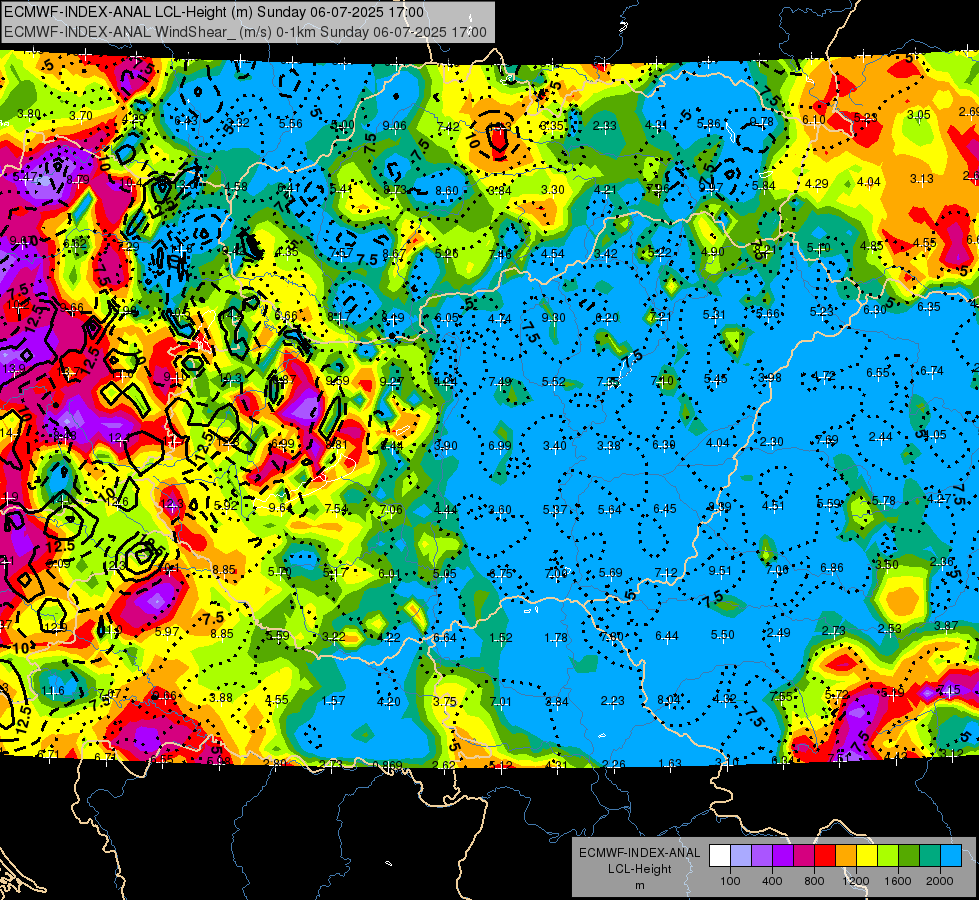Click the wind shear value '9.78'
Viewport: 979px width, 900px height.
click(762, 122)
